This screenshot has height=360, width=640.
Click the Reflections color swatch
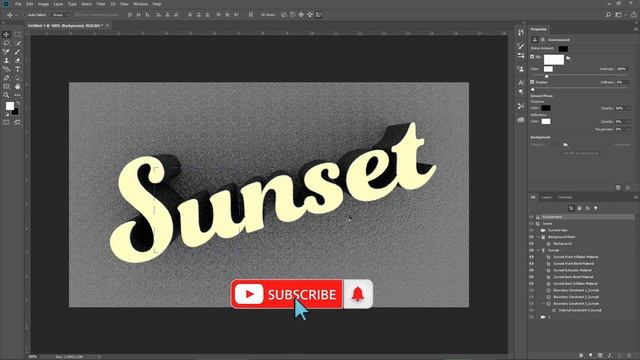[x=546, y=122]
